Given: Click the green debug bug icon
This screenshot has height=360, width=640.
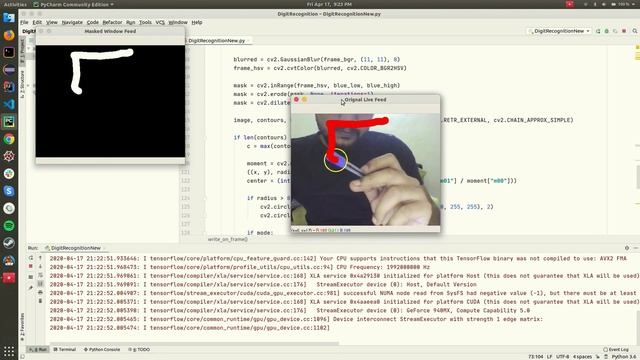Looking at the screenshot, I should (607, 31).
